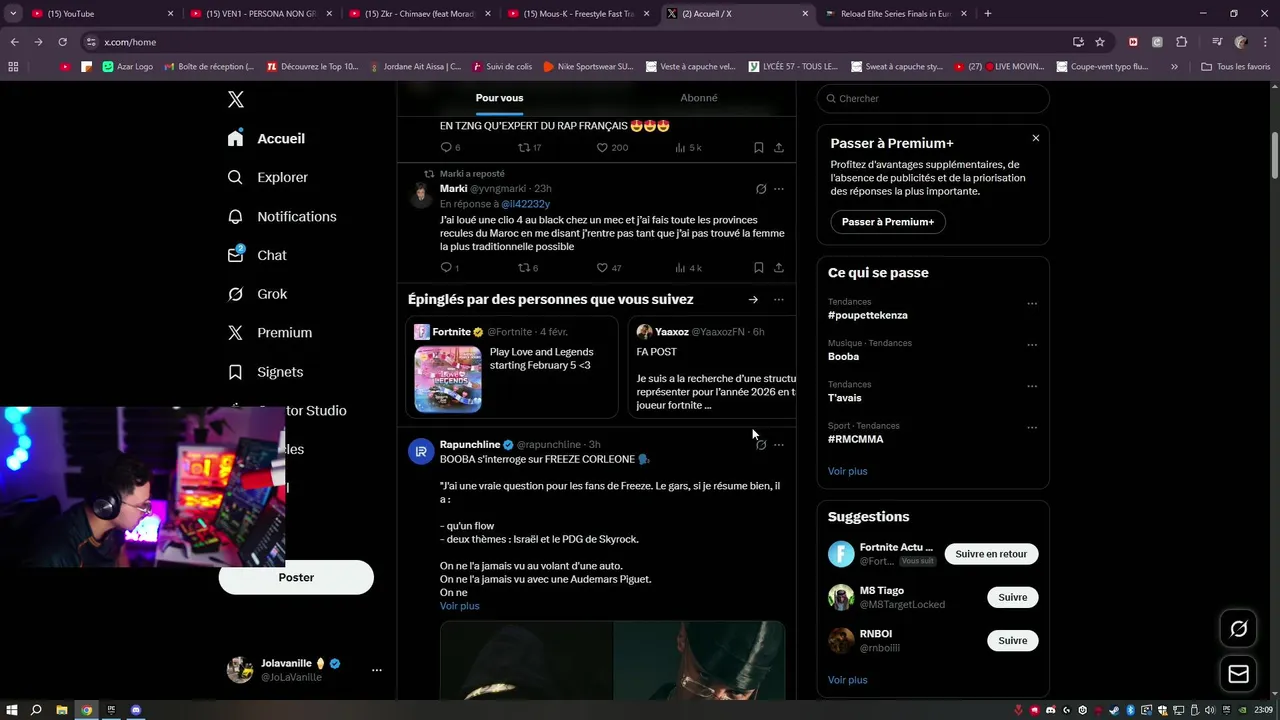The height and width of the screenshot is (720, 1280).
Task: Open Windows taskbar search
Action: [36, 710]
